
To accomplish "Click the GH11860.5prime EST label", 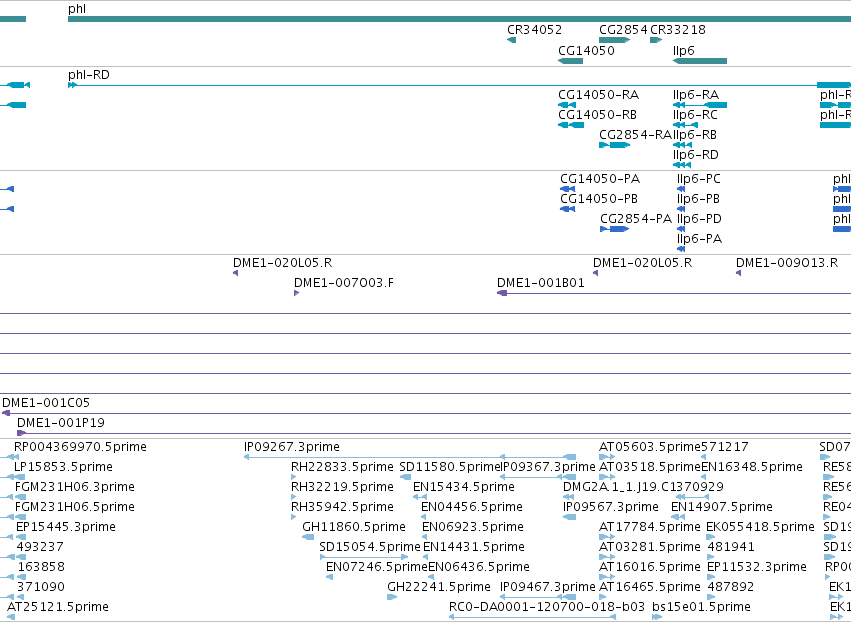I will click(354, 528).
